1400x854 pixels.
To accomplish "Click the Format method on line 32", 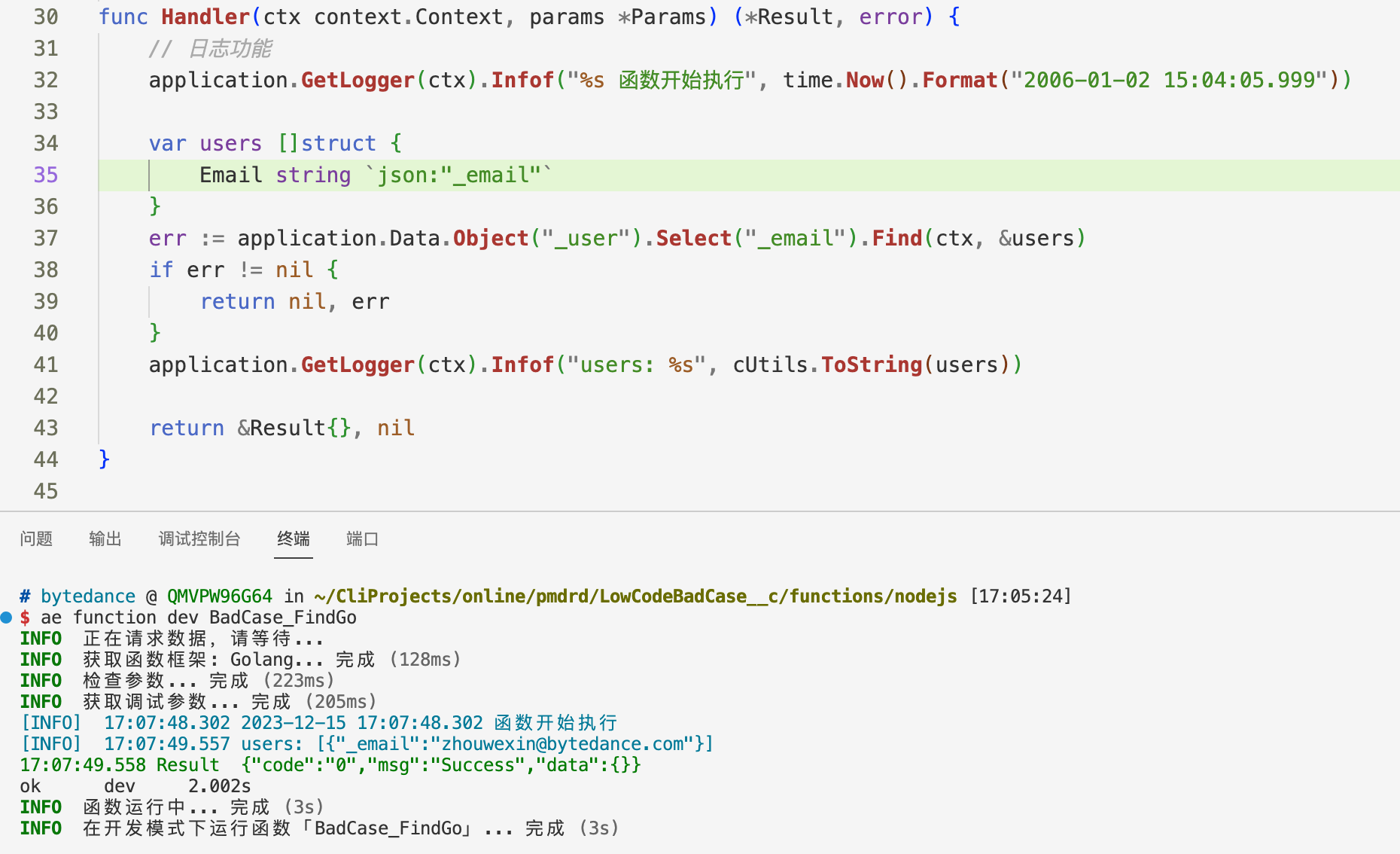I will (960, 80).
